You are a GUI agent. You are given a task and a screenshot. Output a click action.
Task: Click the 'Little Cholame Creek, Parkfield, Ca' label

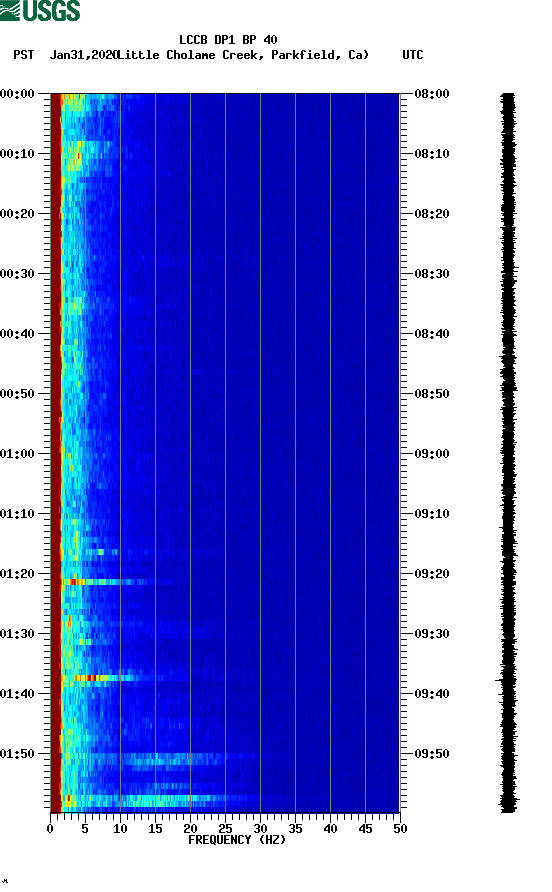[243, 55]
